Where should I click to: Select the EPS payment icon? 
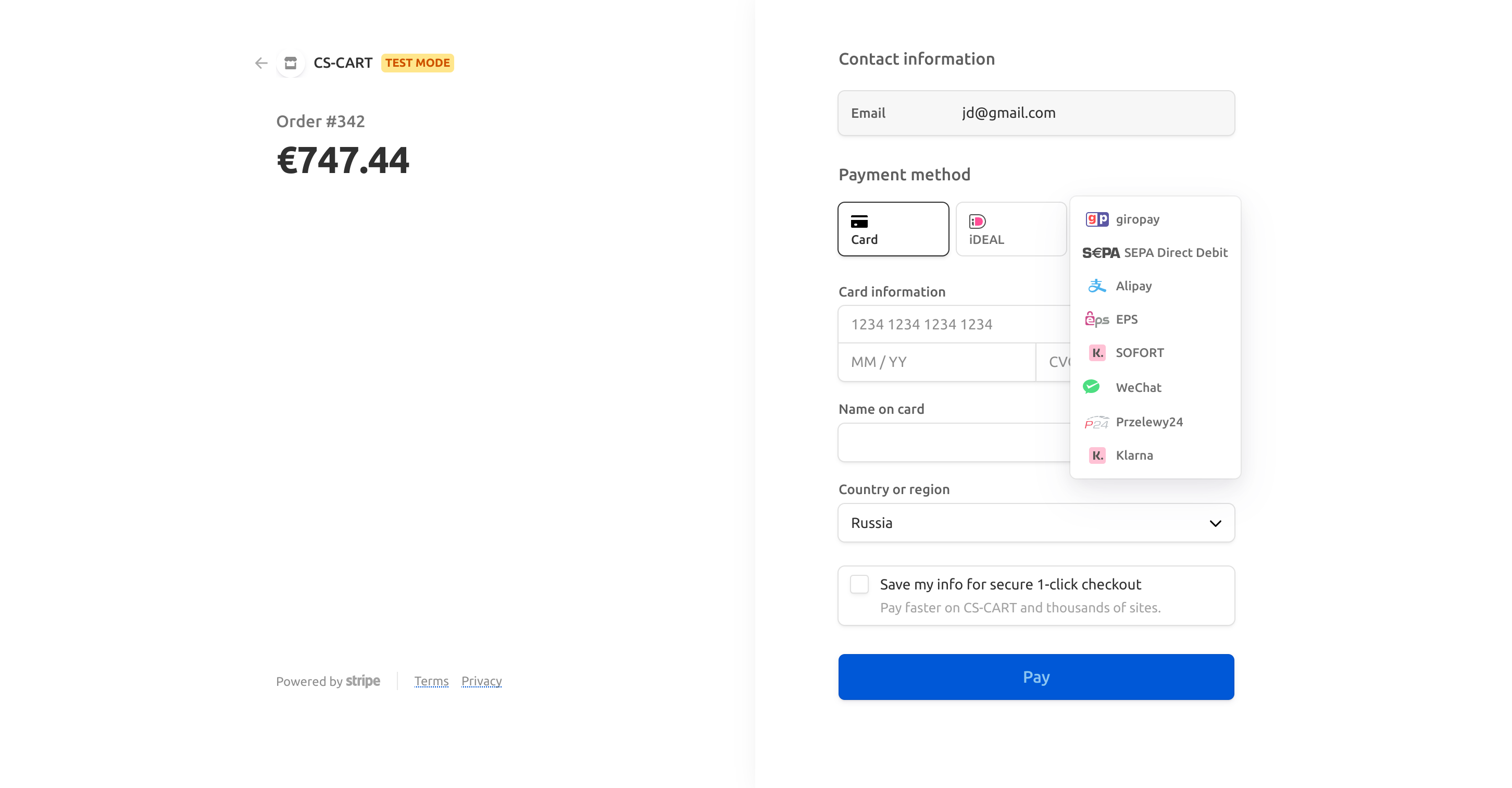1096,319
